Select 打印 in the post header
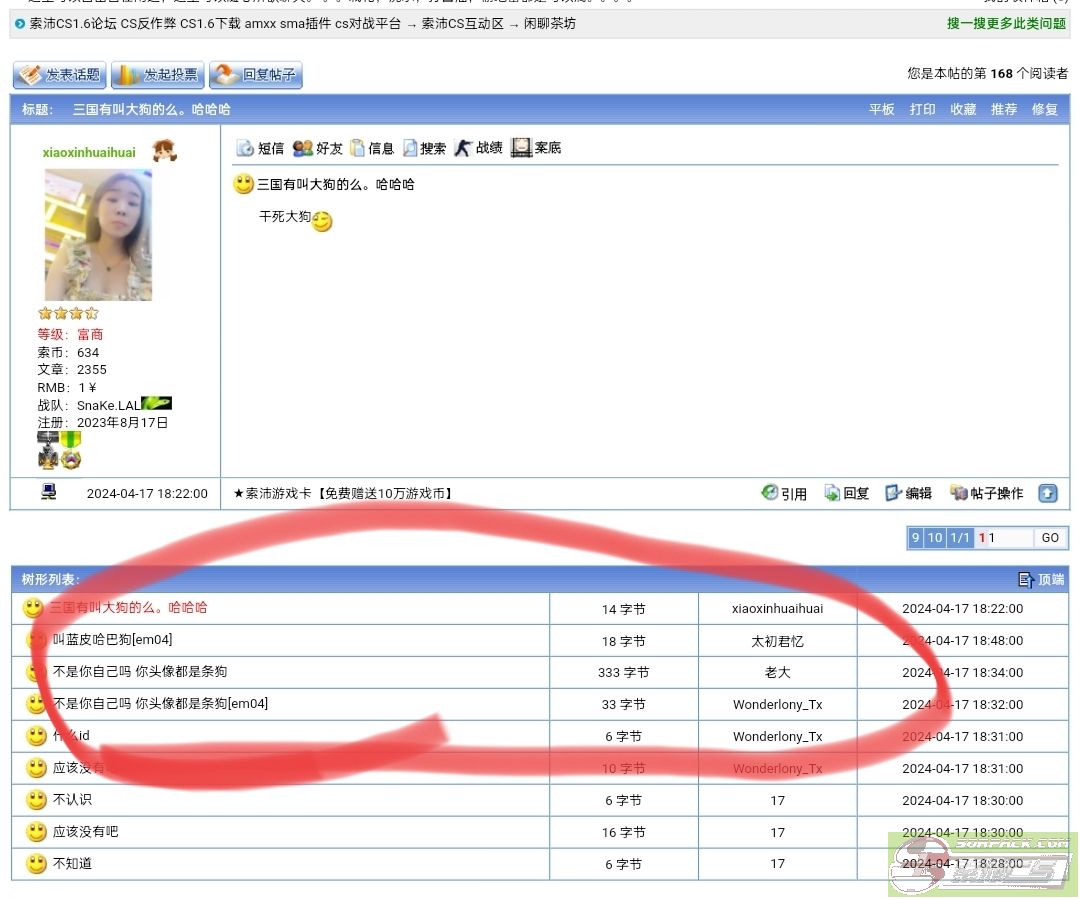 click(922, 109)
